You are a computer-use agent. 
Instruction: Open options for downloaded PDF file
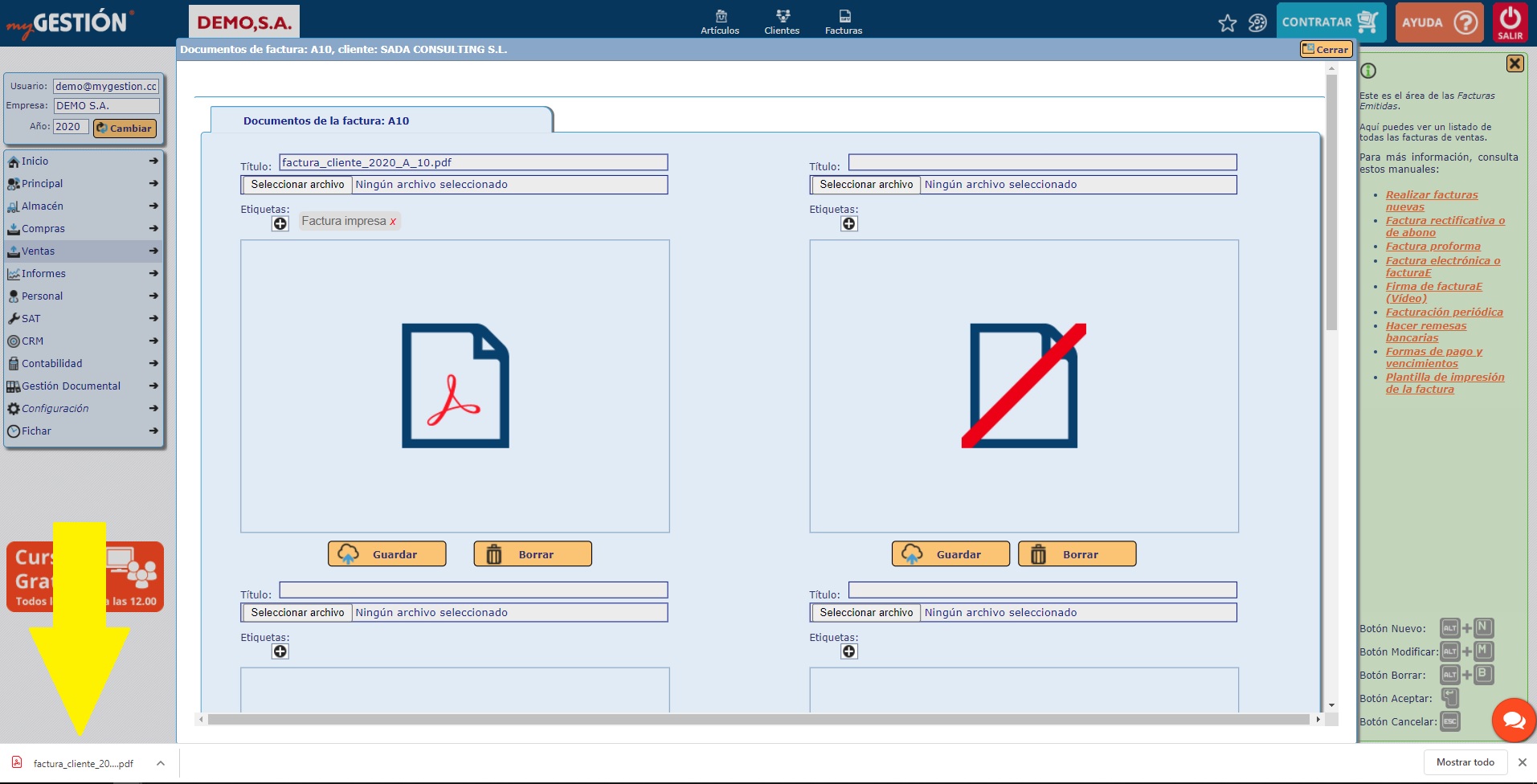[x=161, y=763]
